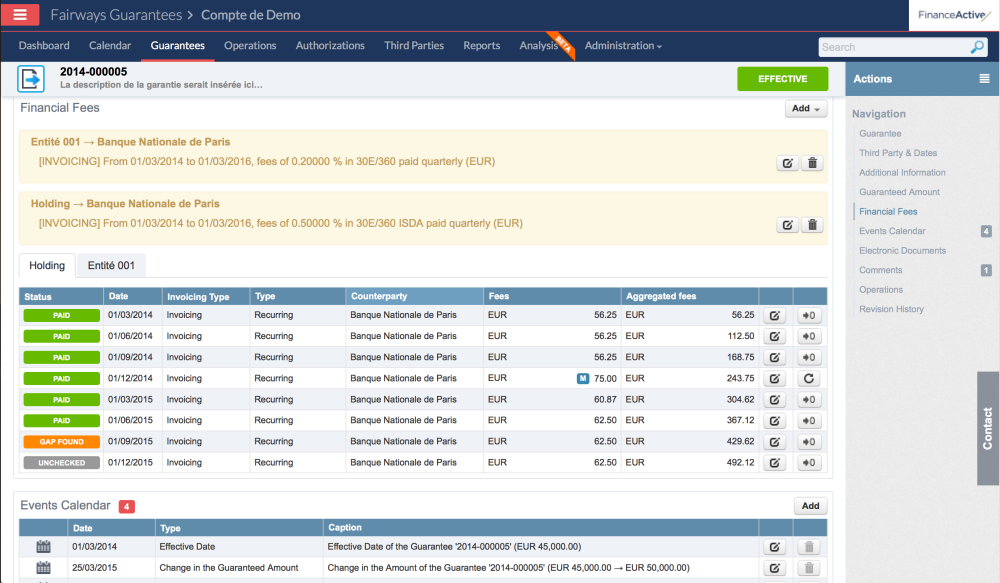Click the Fairways Guarantees breadcrumb

116,15
